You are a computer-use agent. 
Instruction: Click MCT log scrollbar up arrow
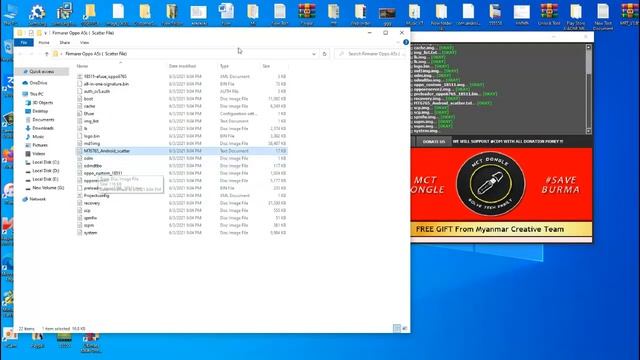point(588,47)
